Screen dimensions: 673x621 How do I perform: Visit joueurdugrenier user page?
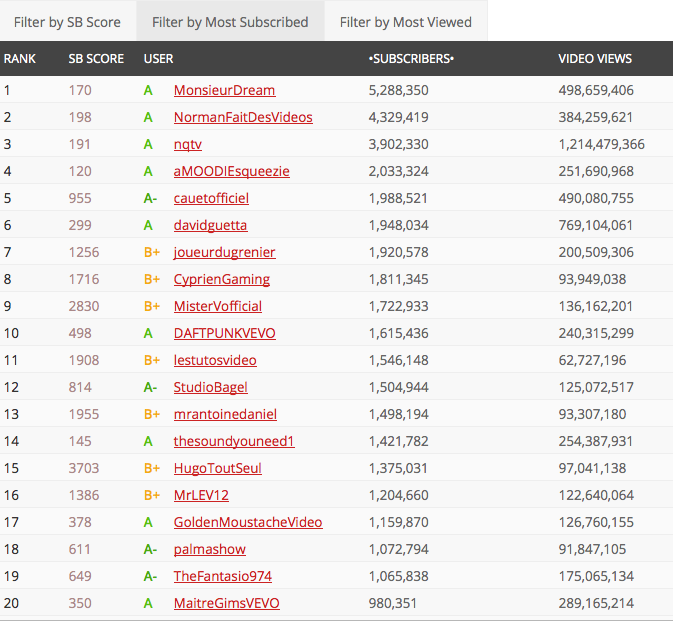click(x=224, y=252)
